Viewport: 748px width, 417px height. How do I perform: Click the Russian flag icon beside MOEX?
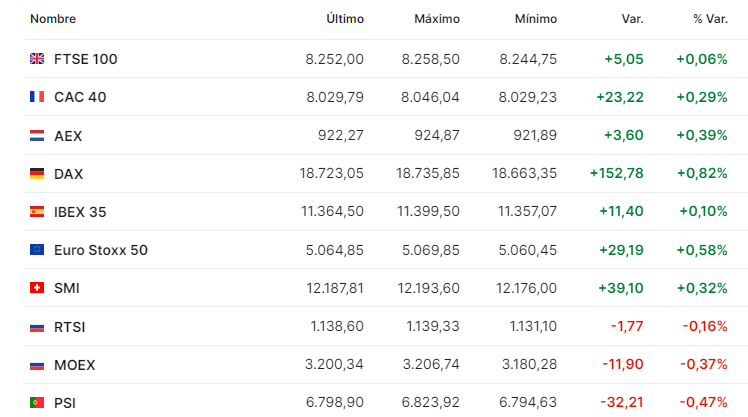pos(37,365)
